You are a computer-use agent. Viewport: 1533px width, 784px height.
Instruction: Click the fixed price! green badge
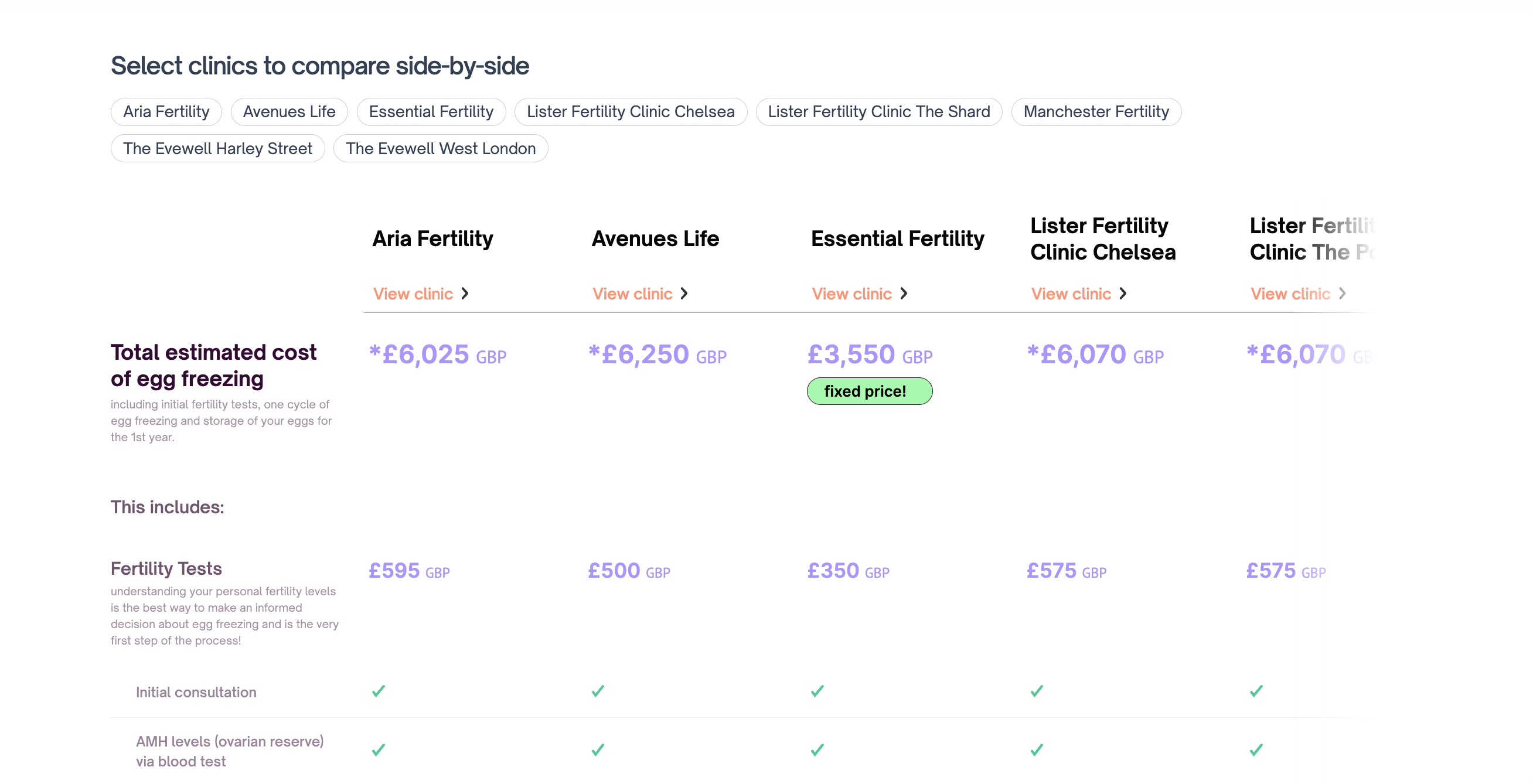(x=870, y=391)
